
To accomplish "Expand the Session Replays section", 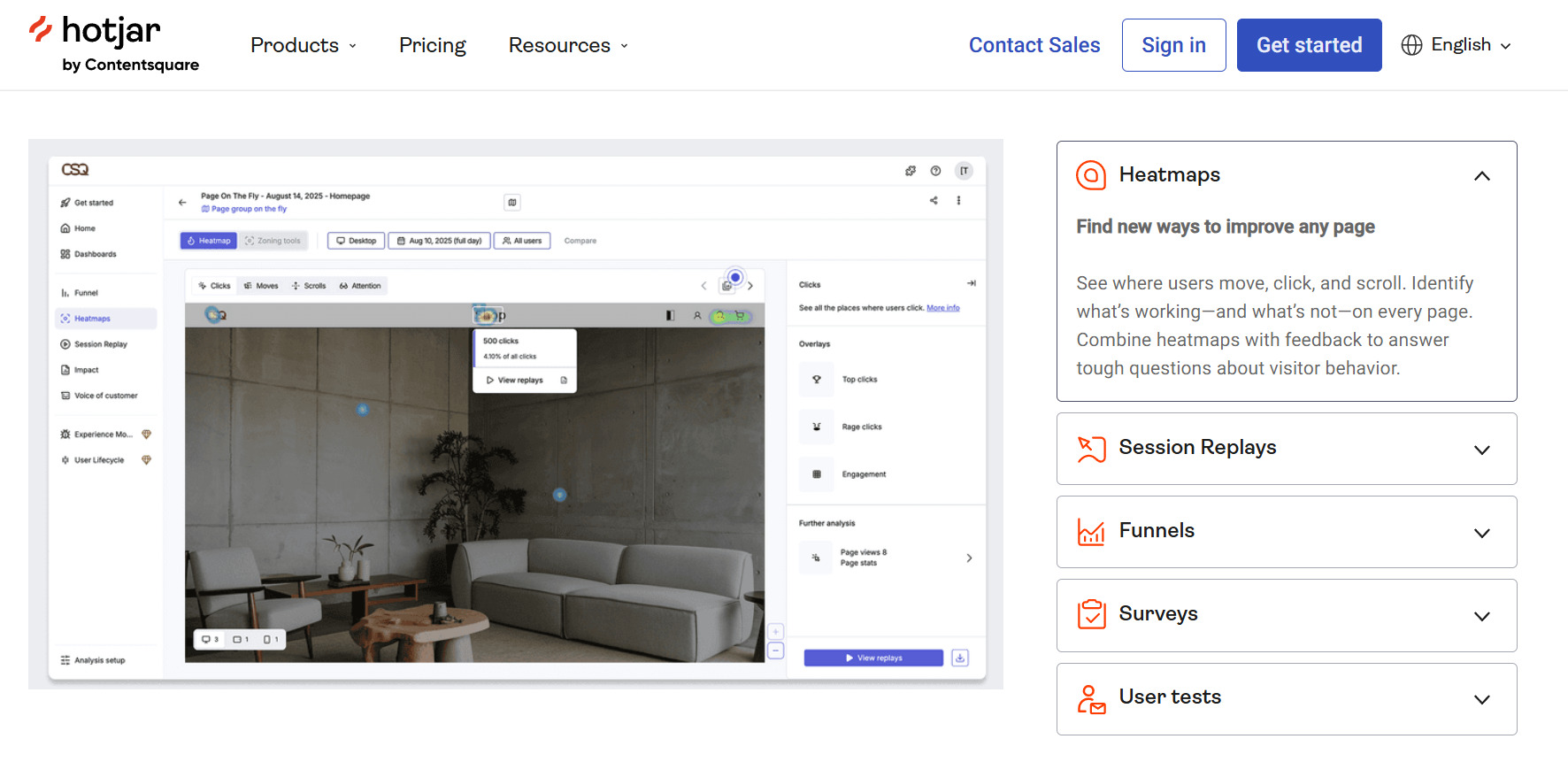I will point(1481,450).
